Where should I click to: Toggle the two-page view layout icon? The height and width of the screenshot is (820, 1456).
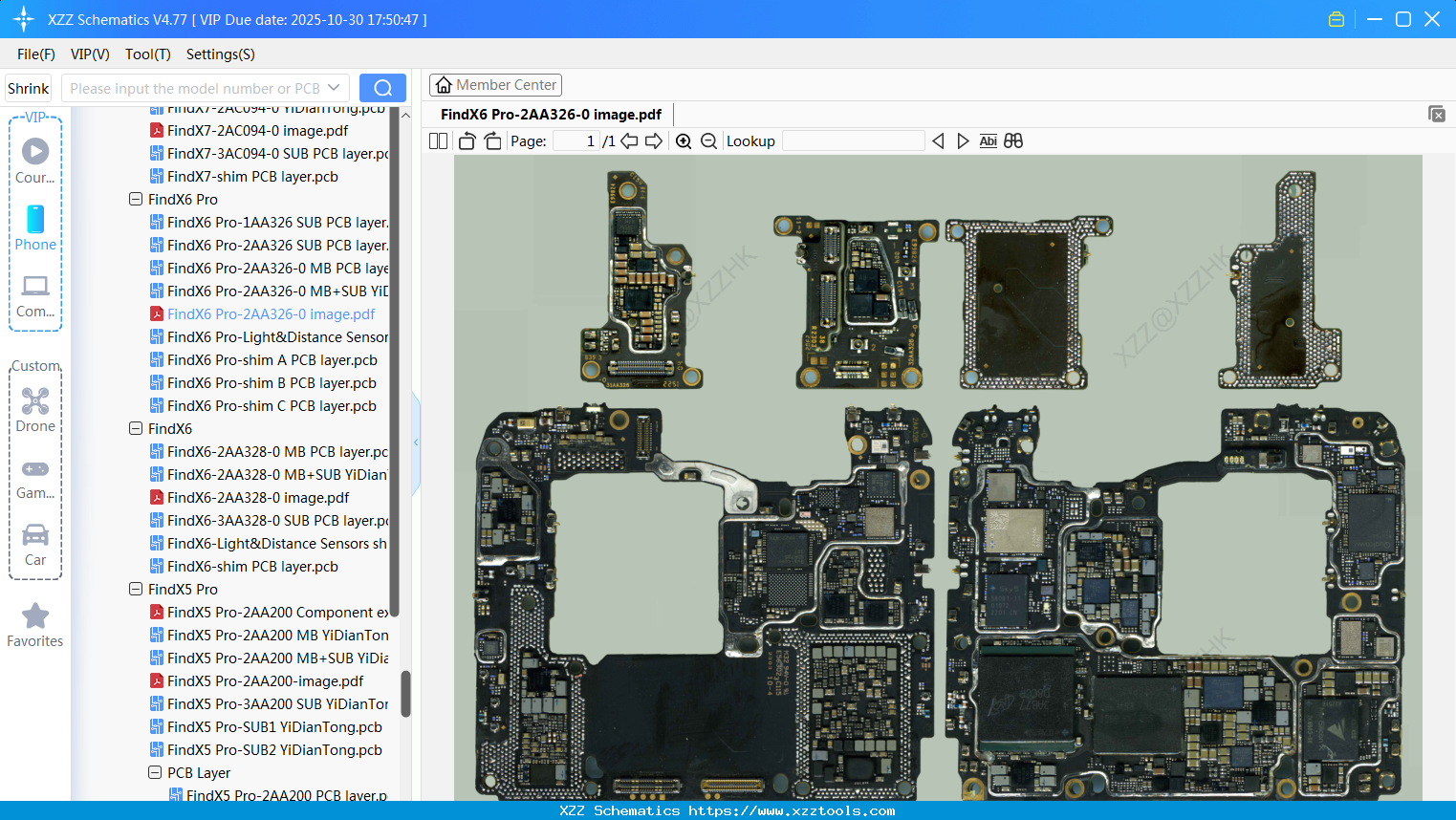click(x=439, y=141)
